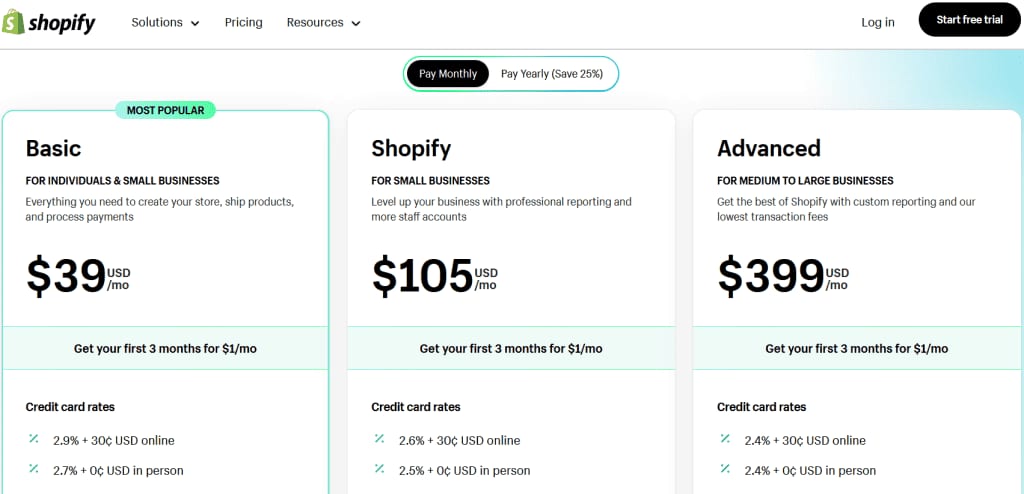Click the $105 USD/mo price
This screenshot has height=494, width=1024.
click(434, 276)
